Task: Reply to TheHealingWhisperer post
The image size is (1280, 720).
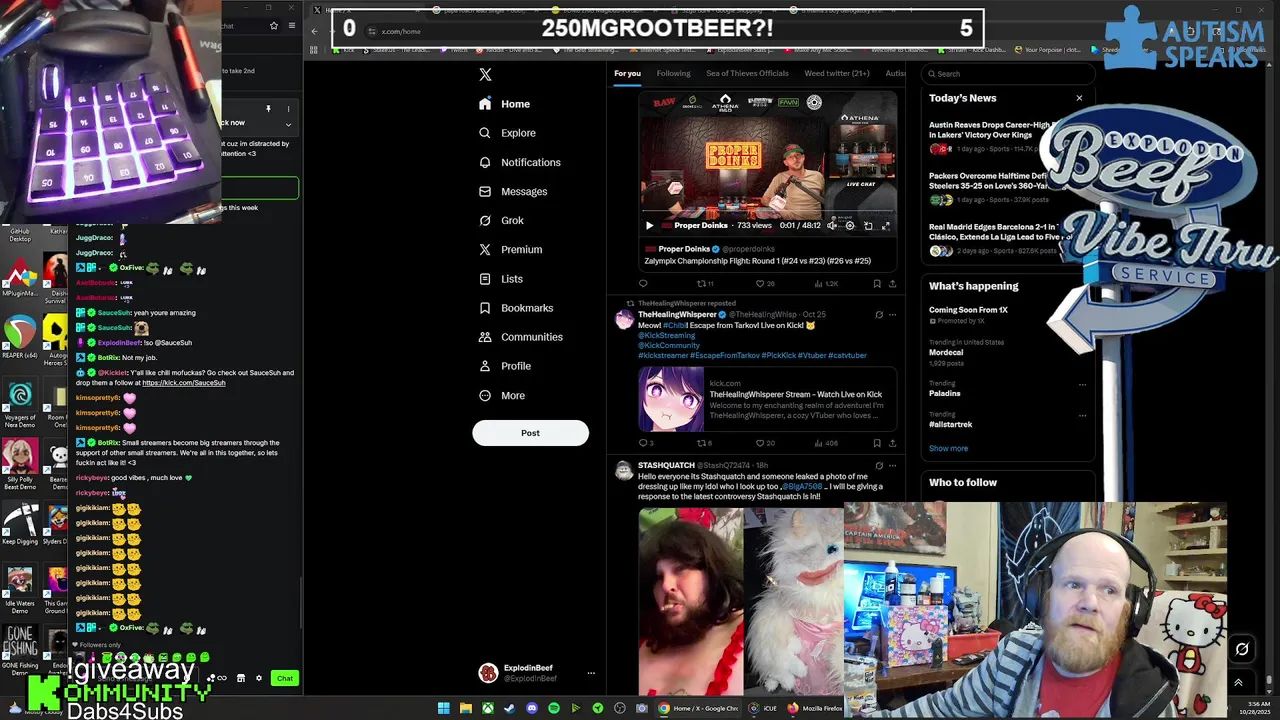Action: pos(646,443)
